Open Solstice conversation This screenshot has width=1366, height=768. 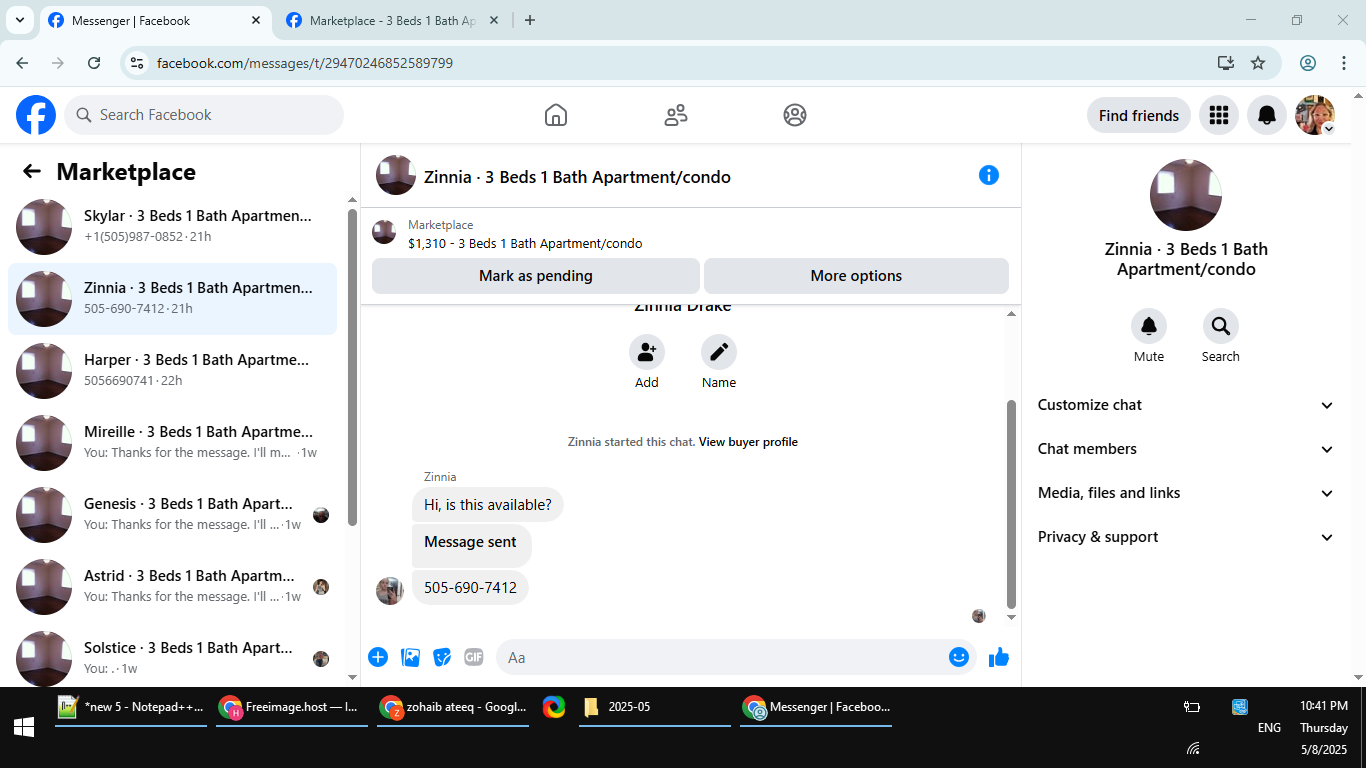pos(172,655)
